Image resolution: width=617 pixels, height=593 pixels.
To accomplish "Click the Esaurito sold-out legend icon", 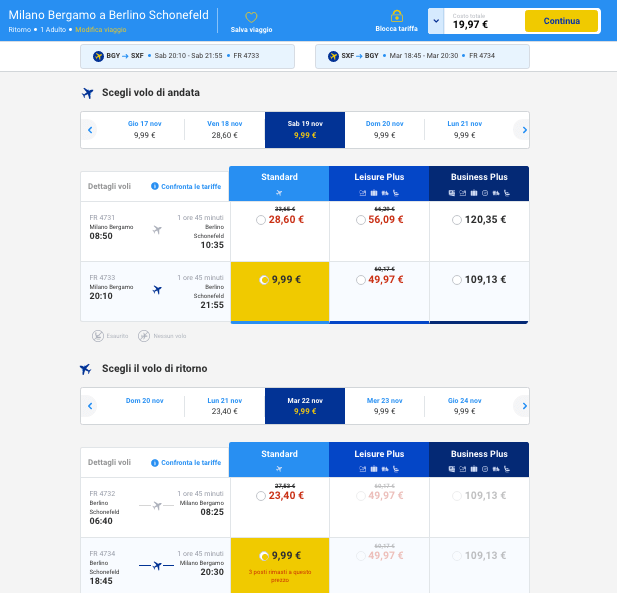I will pyautogui.click(x=97, y=336).
